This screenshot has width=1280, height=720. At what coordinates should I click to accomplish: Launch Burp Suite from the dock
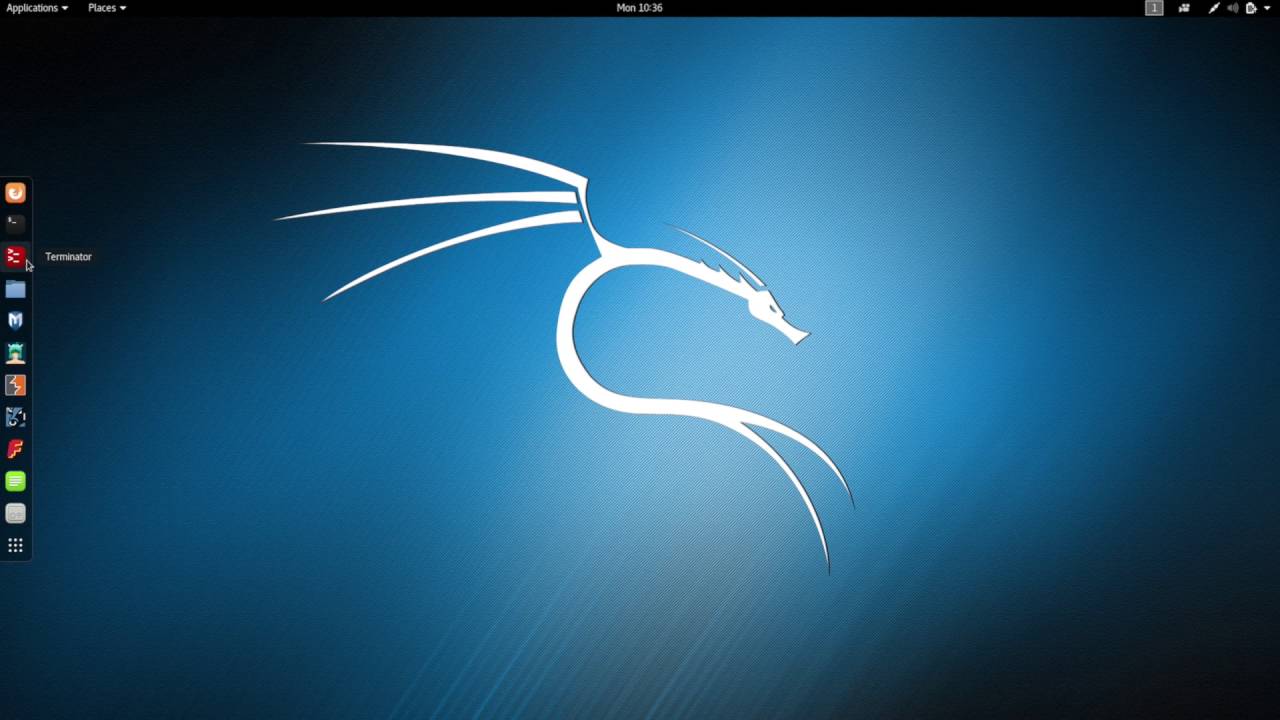[15, 385]
